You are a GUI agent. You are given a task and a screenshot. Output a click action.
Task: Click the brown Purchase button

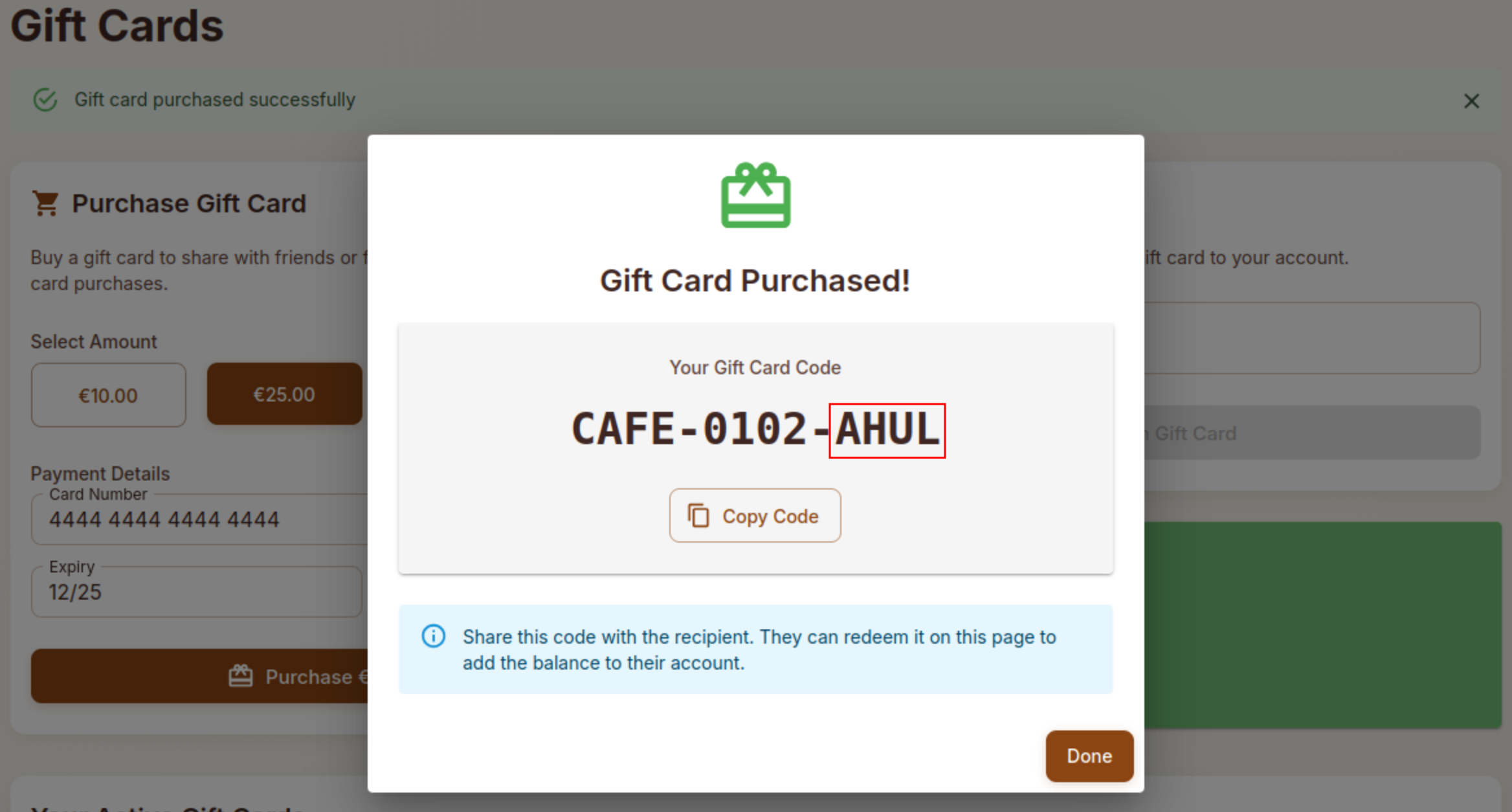[x=199, y=676]
